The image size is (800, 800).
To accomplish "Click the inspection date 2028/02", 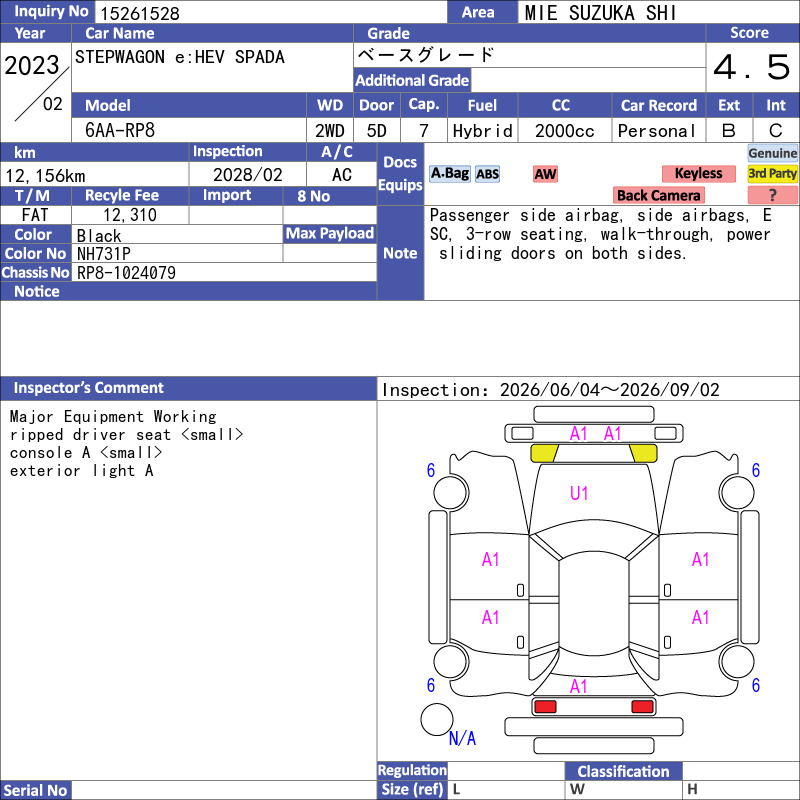I will pos(247,175).
